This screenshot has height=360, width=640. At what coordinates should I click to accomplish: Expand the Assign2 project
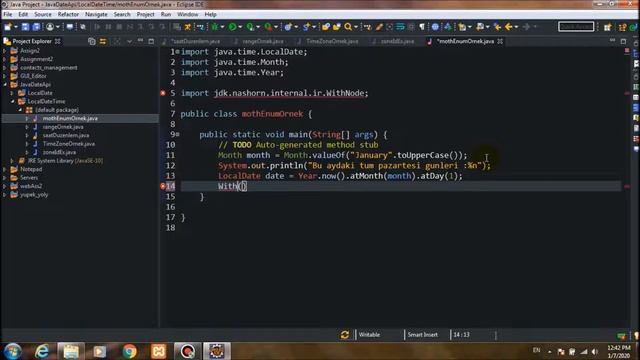5,51
